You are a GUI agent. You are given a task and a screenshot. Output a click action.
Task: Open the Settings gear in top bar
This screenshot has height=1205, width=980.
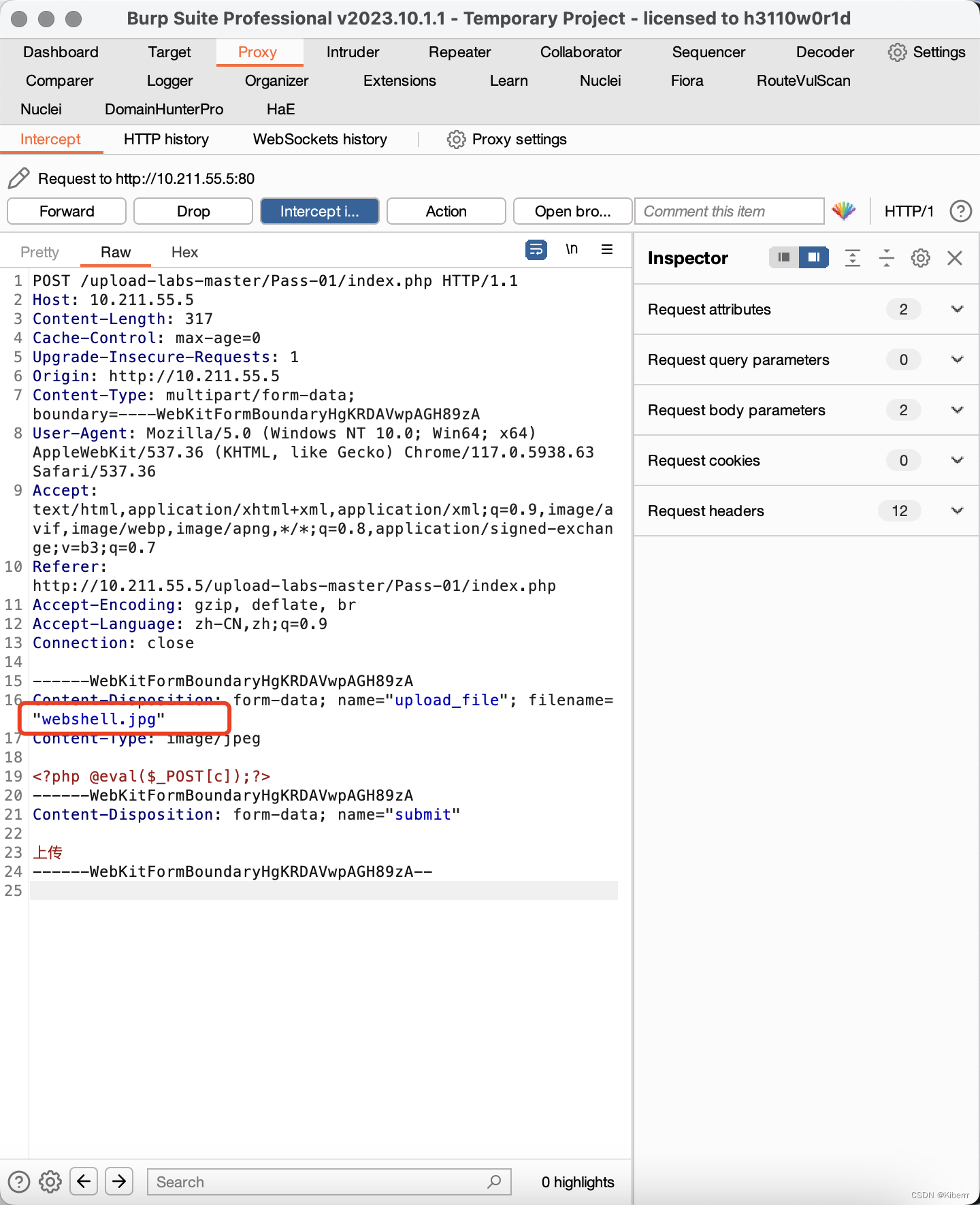(897, 52)
